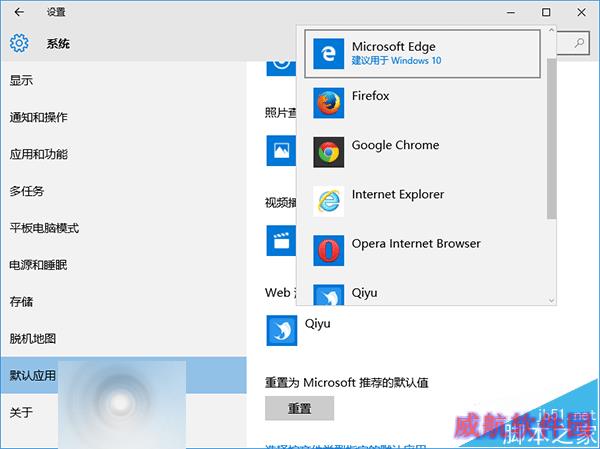Click Qiyu label under Web browser

317,324
